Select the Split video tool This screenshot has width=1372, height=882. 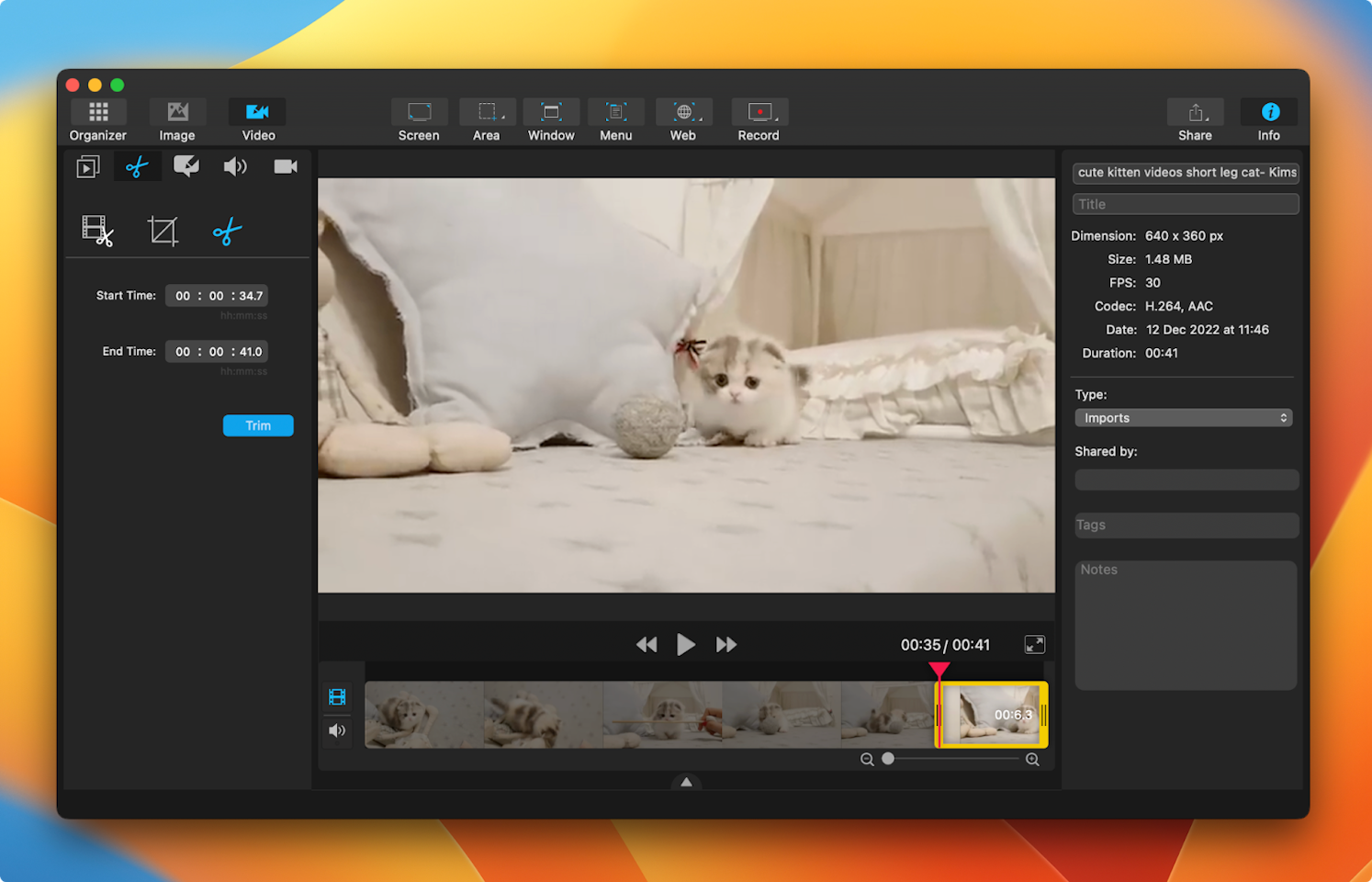click(x=97, y=231)
